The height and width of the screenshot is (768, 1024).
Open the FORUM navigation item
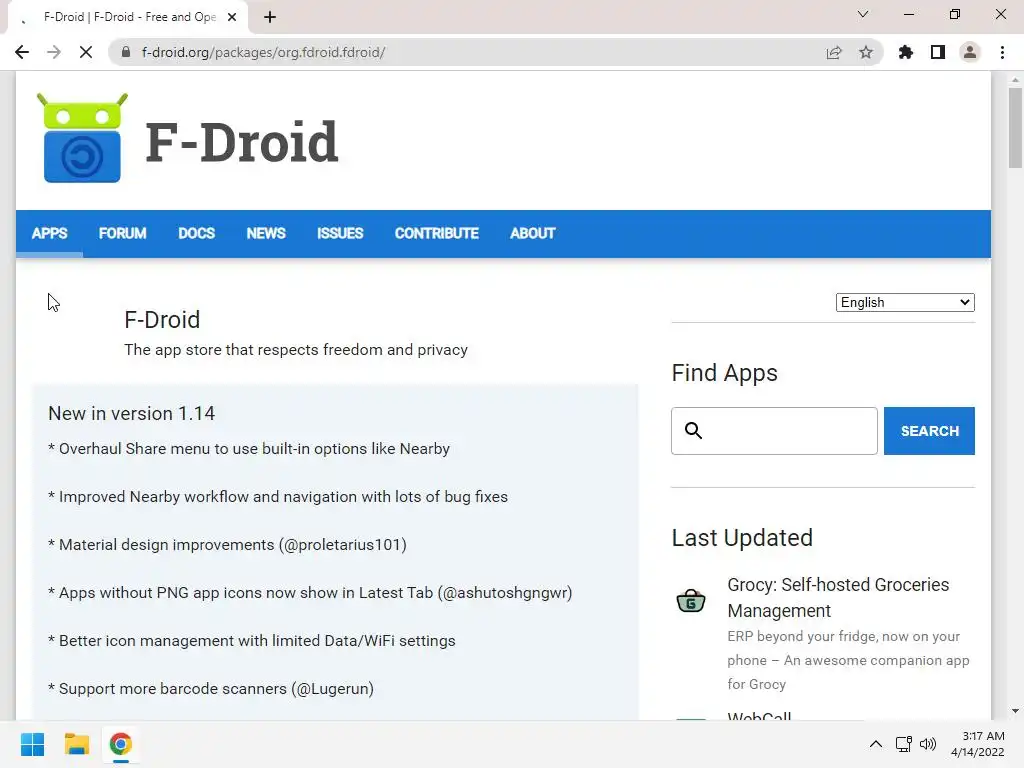(123, 233)
